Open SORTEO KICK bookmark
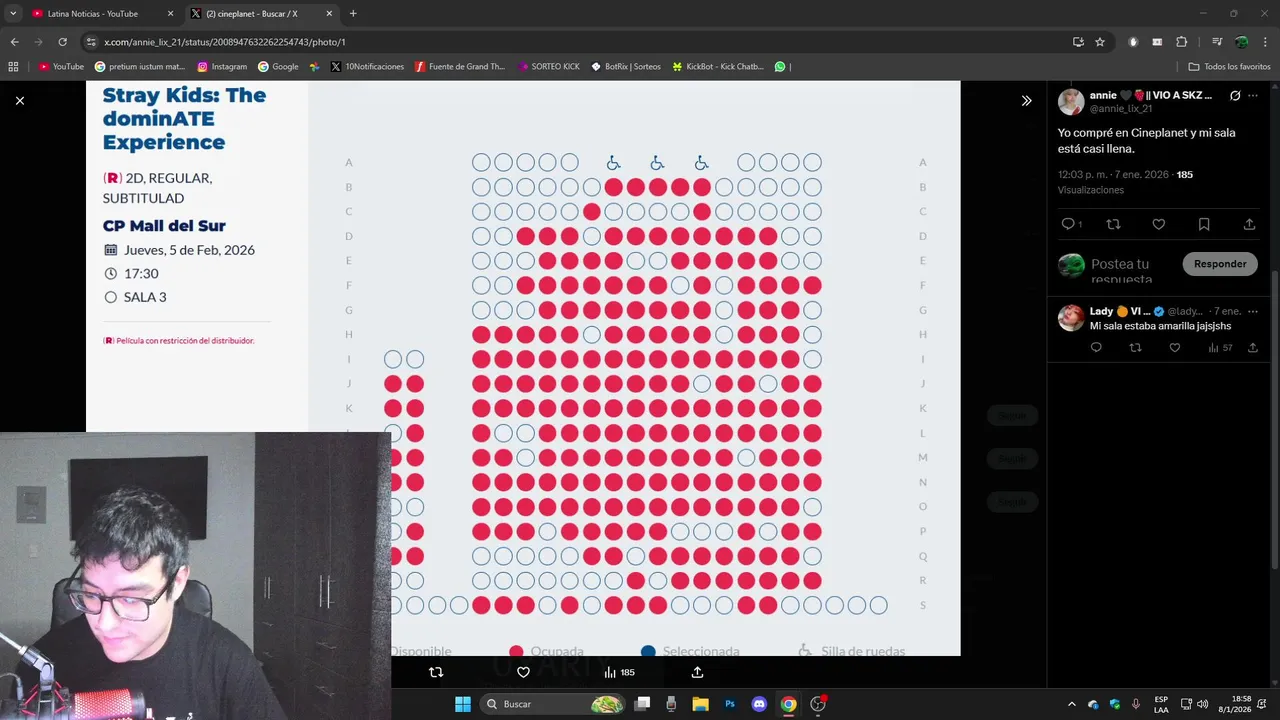The image size is (1280, 720). click(549, 67)
